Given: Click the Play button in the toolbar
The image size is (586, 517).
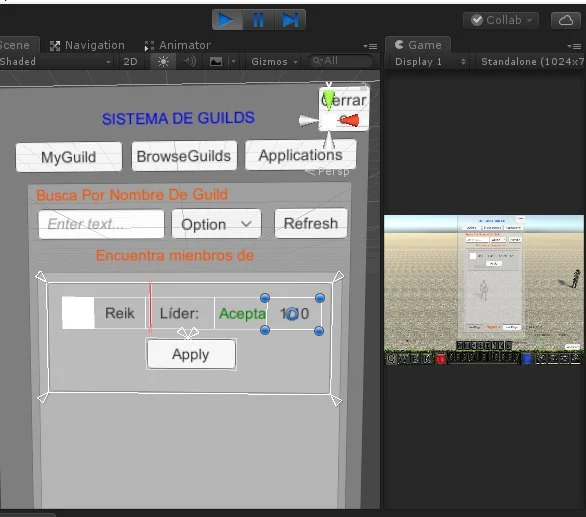Looking at the screenshot, I should point(227,20).
